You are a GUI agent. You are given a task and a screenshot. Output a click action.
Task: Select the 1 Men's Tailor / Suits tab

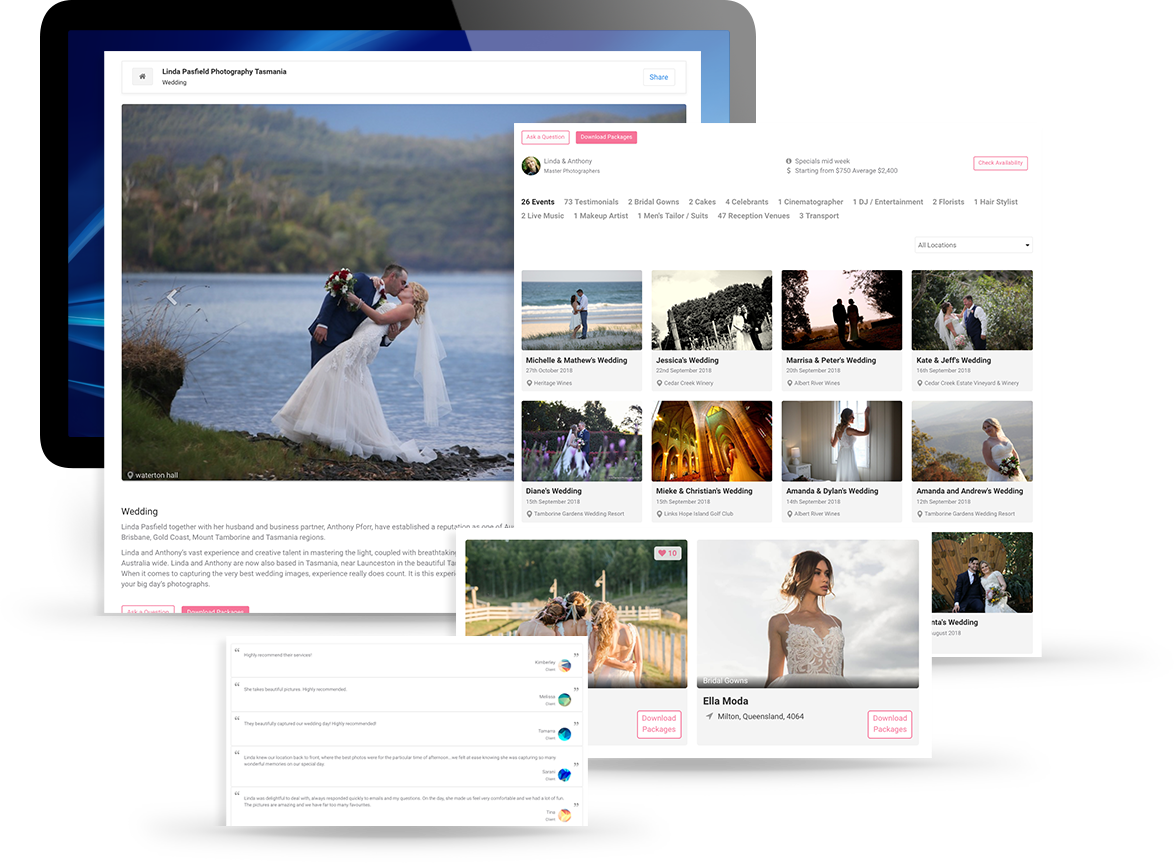click(673, 216)
